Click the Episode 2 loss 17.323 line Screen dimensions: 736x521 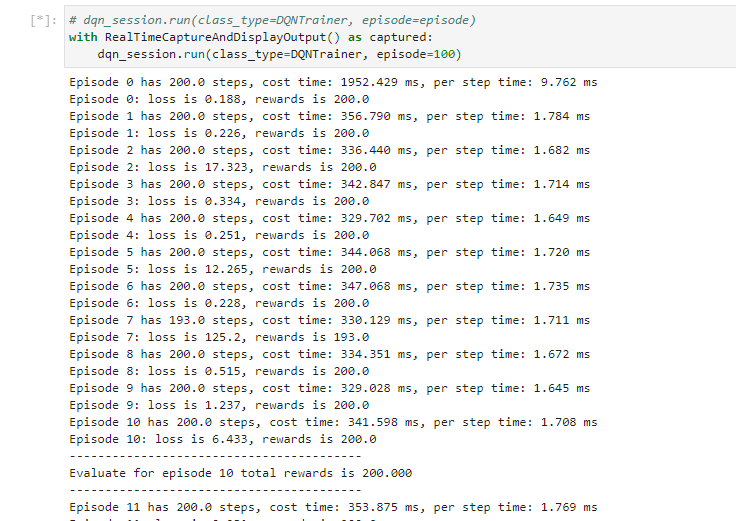(x=222, y=167)
